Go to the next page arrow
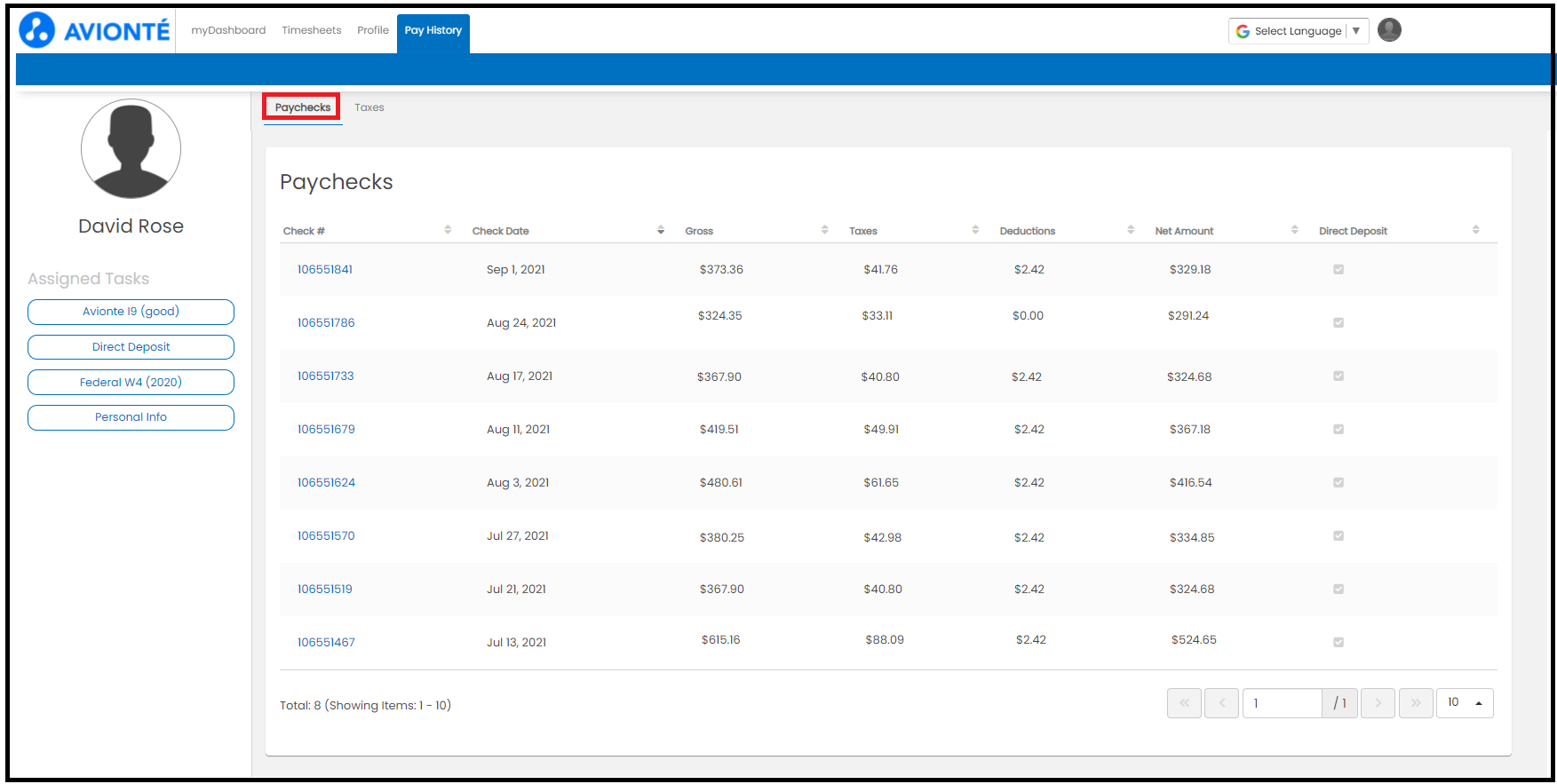The height and width of the screenshot is (784, 1557). pos(1378,703)
